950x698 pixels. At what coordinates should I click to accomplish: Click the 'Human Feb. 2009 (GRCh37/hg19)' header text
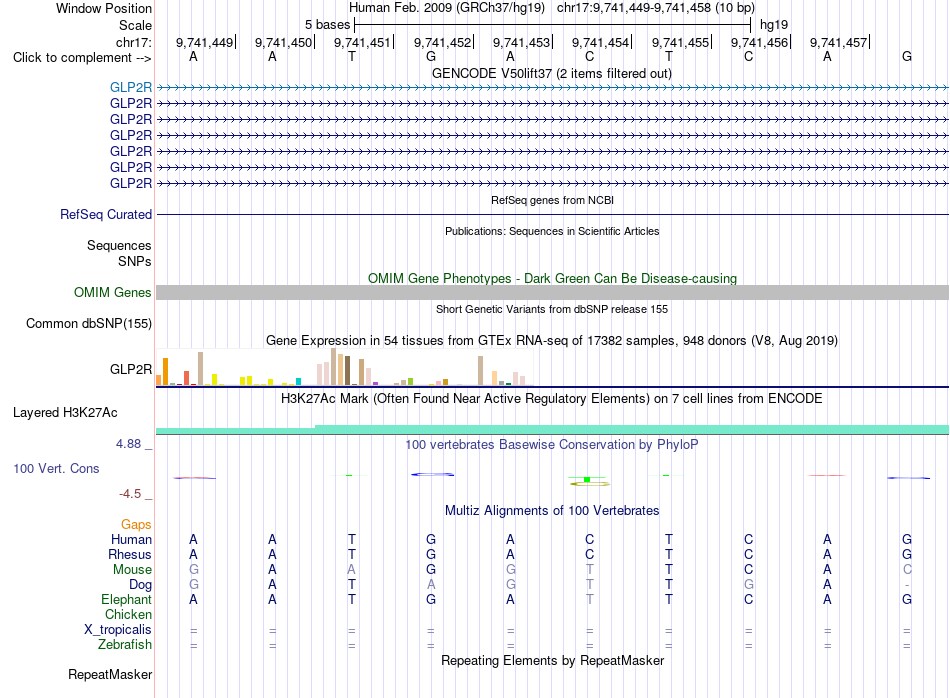447,8
